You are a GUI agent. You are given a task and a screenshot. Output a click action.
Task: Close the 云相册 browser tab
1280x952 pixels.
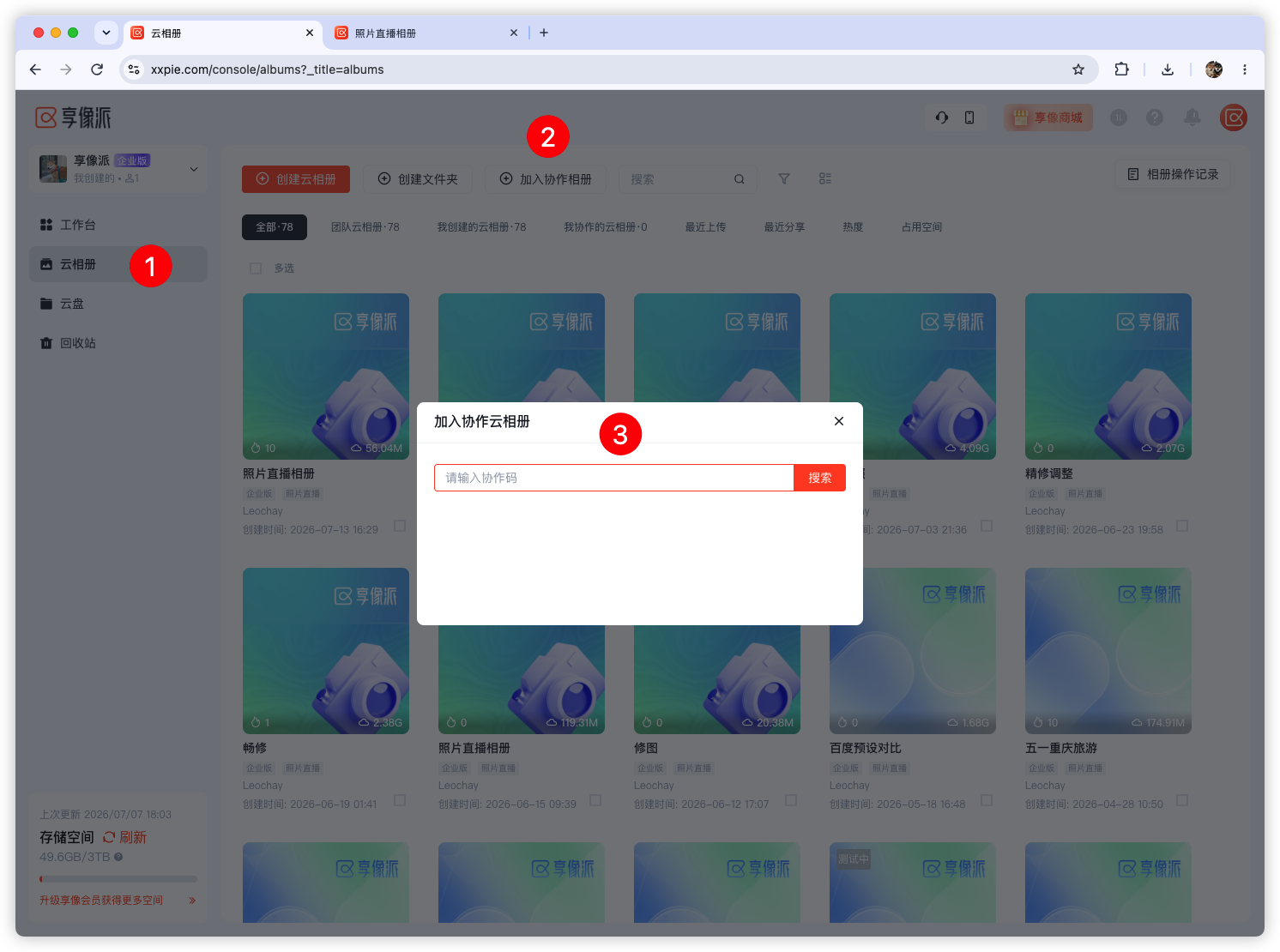click(310, 33)
